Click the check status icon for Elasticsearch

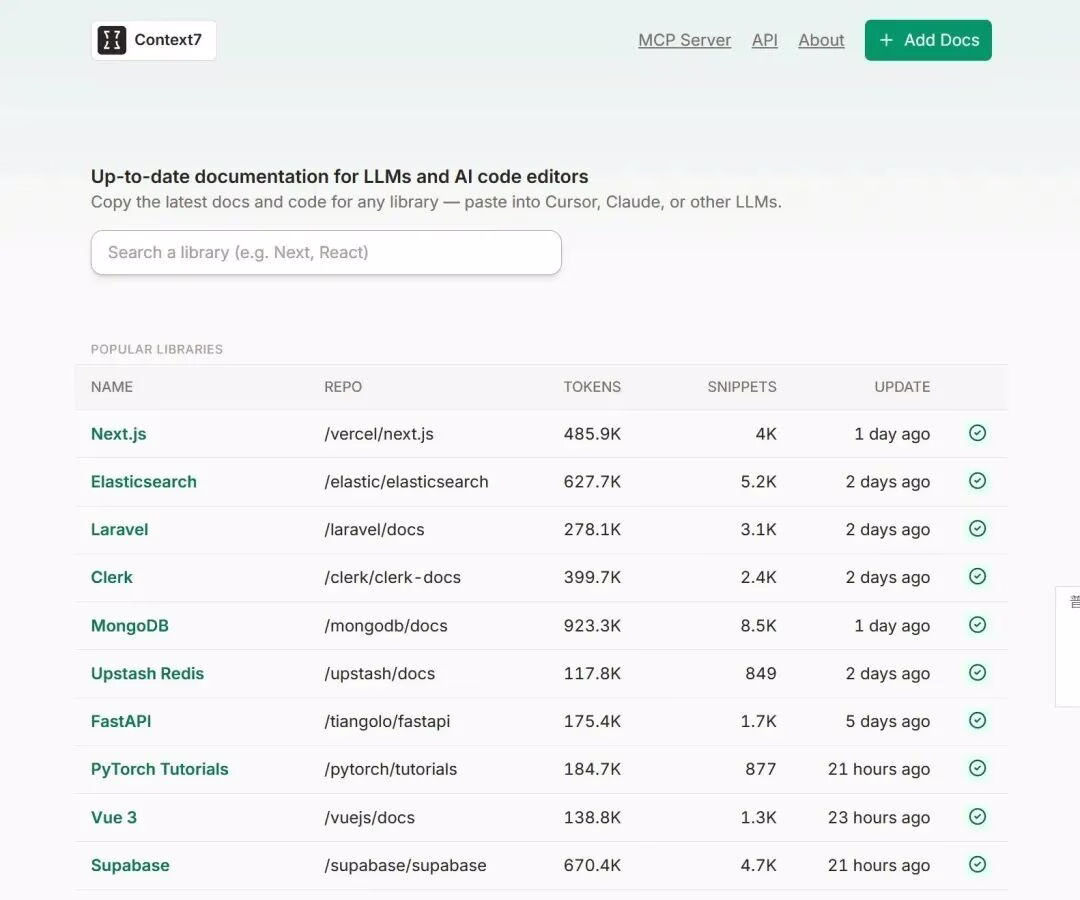coord(977,481)
